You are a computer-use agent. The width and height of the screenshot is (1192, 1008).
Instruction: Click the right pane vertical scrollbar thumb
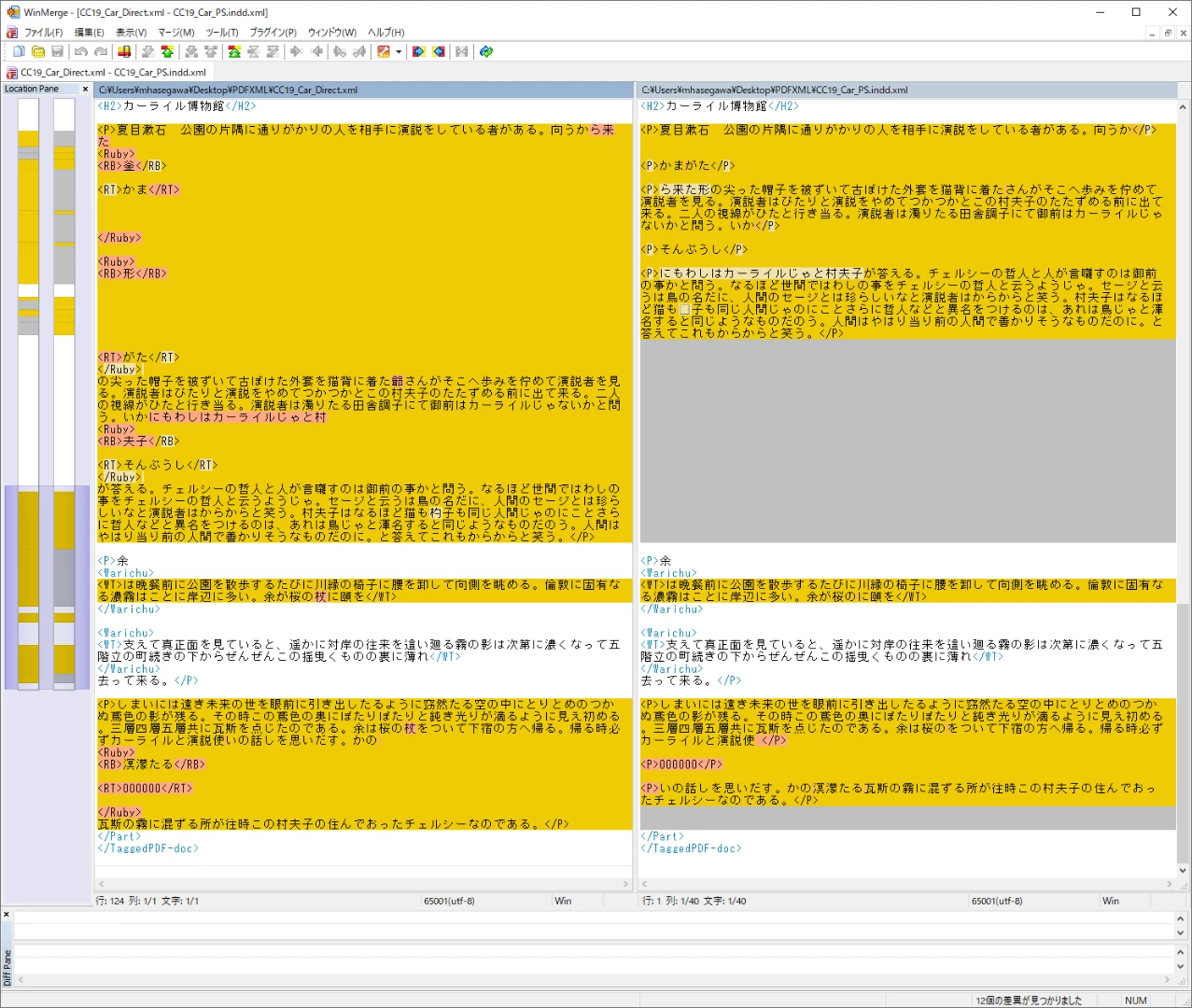coord(1184,734)
